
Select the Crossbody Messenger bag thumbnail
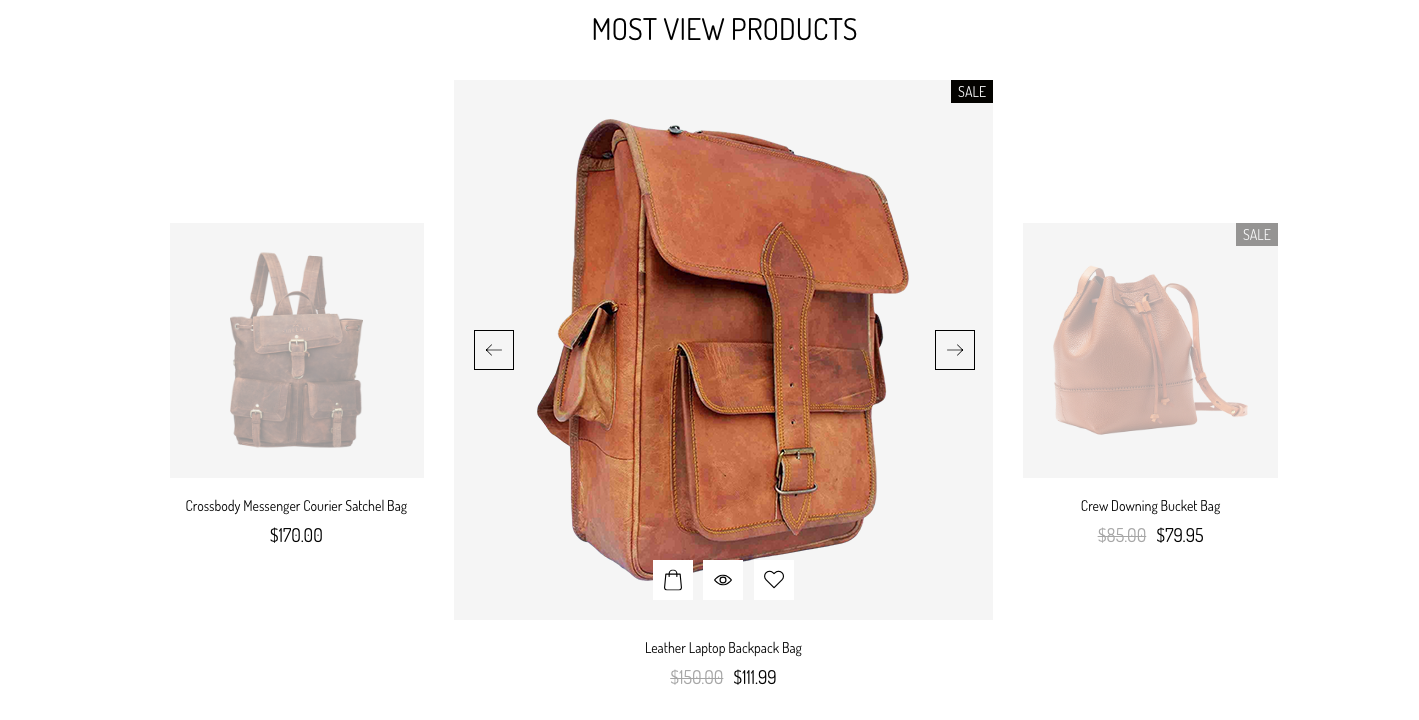coord(297,350)
